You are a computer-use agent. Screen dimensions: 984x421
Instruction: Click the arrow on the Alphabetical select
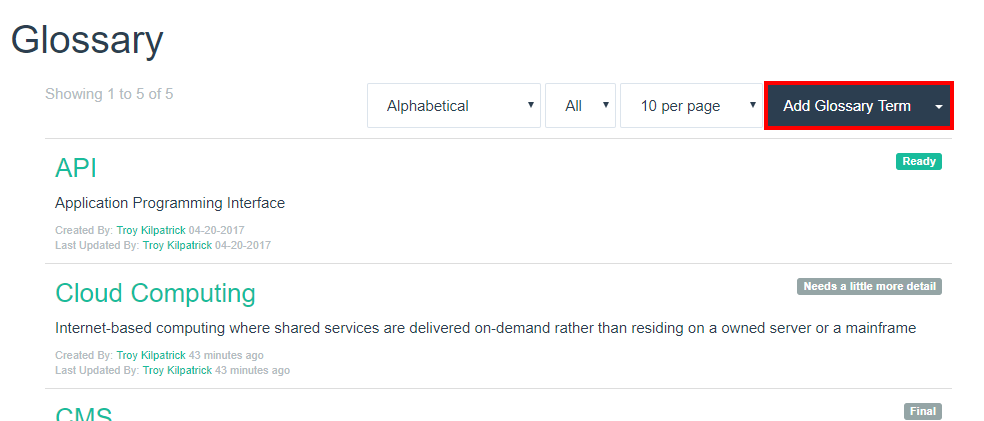coord(531,105)
